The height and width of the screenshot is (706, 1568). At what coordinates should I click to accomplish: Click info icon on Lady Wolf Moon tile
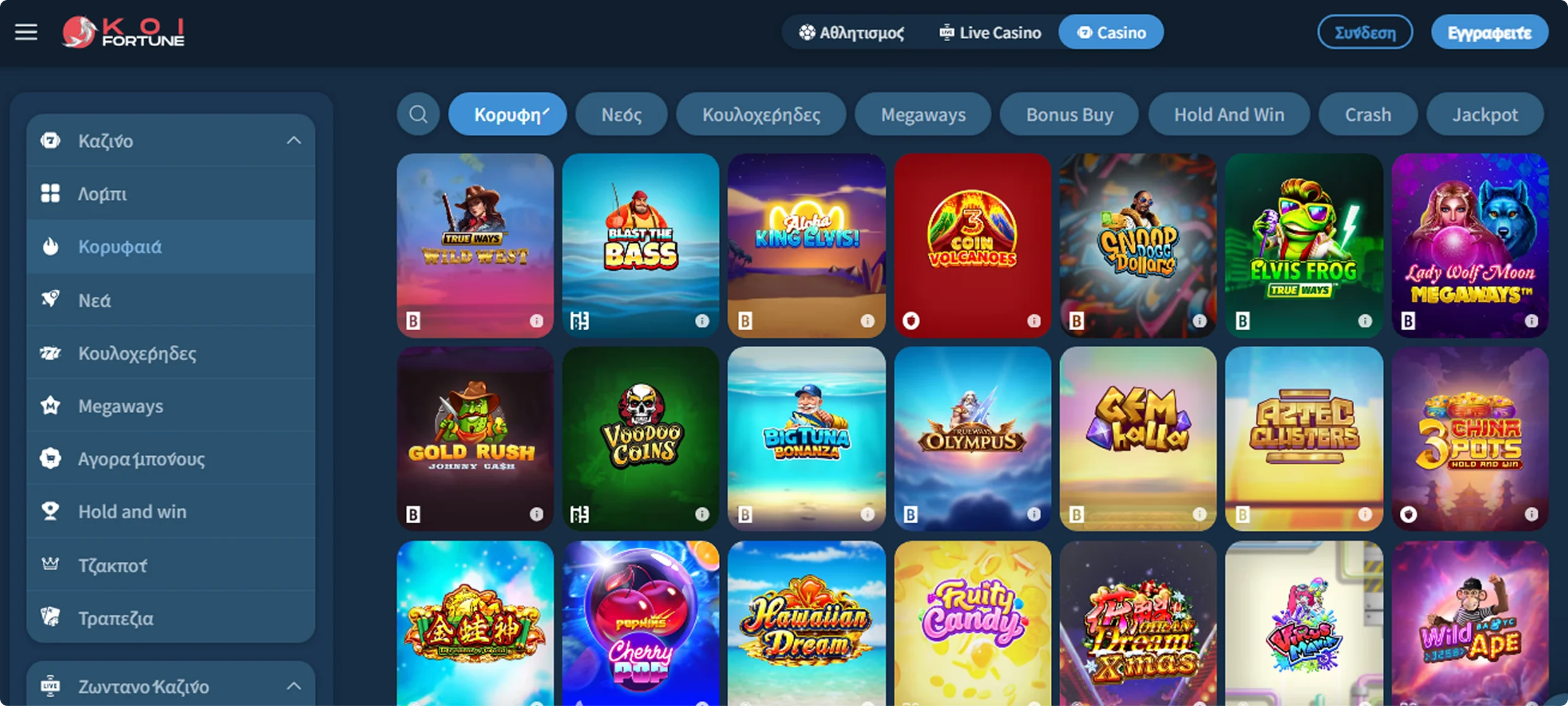tap(1531, 321)
